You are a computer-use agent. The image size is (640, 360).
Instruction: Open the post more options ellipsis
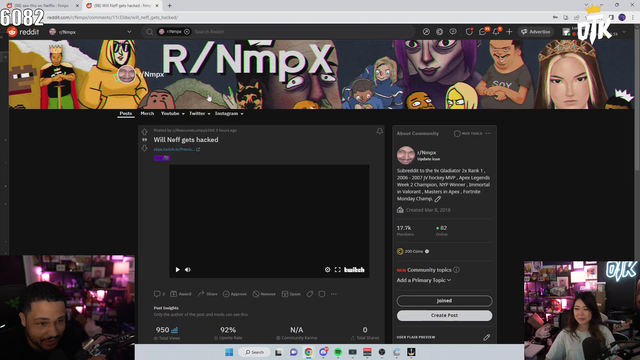[334, 294]
